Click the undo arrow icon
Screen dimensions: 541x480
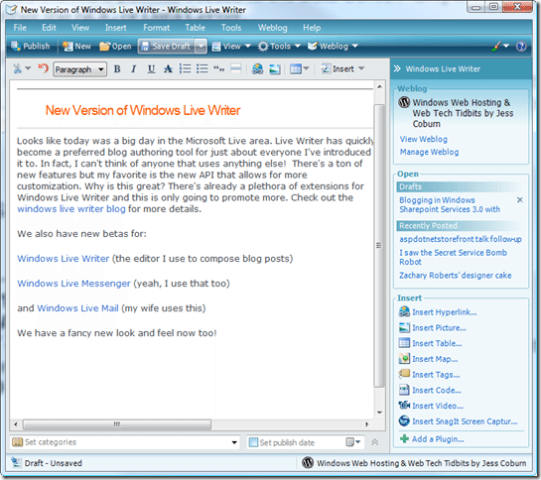point(43,68)
